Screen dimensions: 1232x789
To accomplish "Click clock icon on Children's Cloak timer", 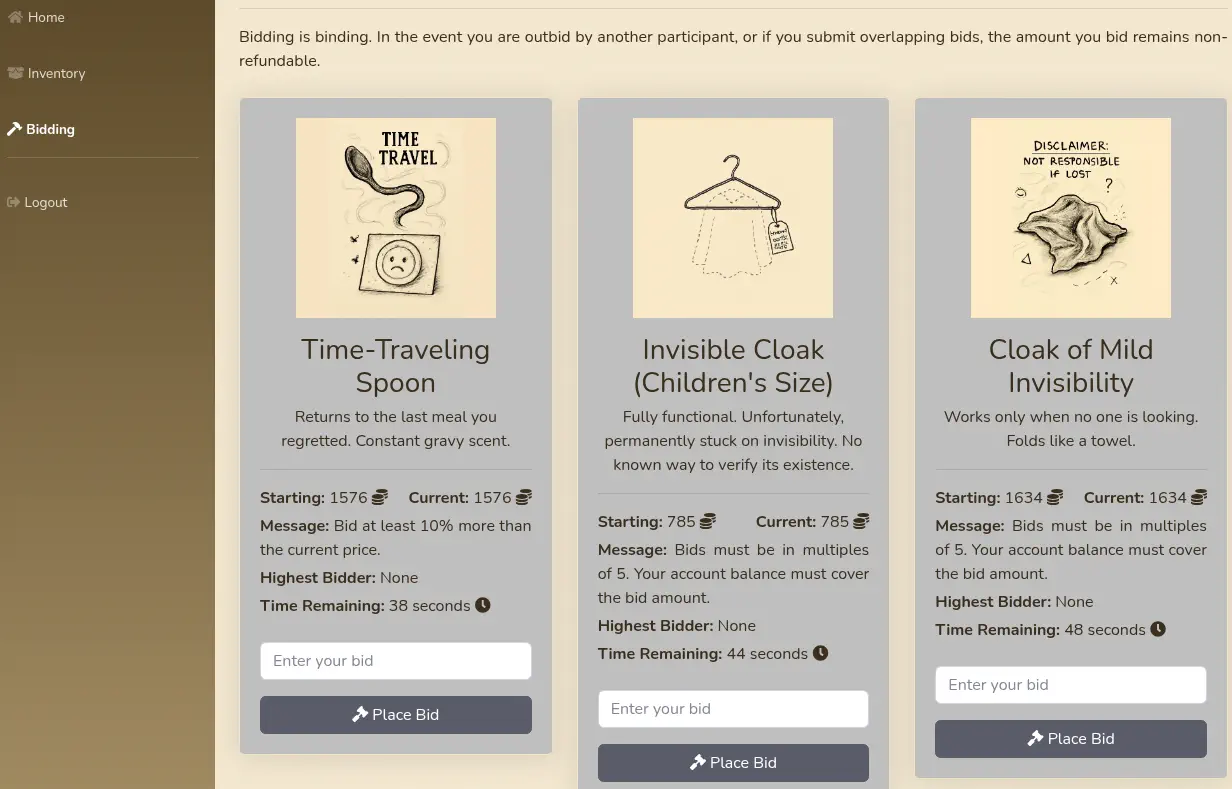I will pos(820,653).
